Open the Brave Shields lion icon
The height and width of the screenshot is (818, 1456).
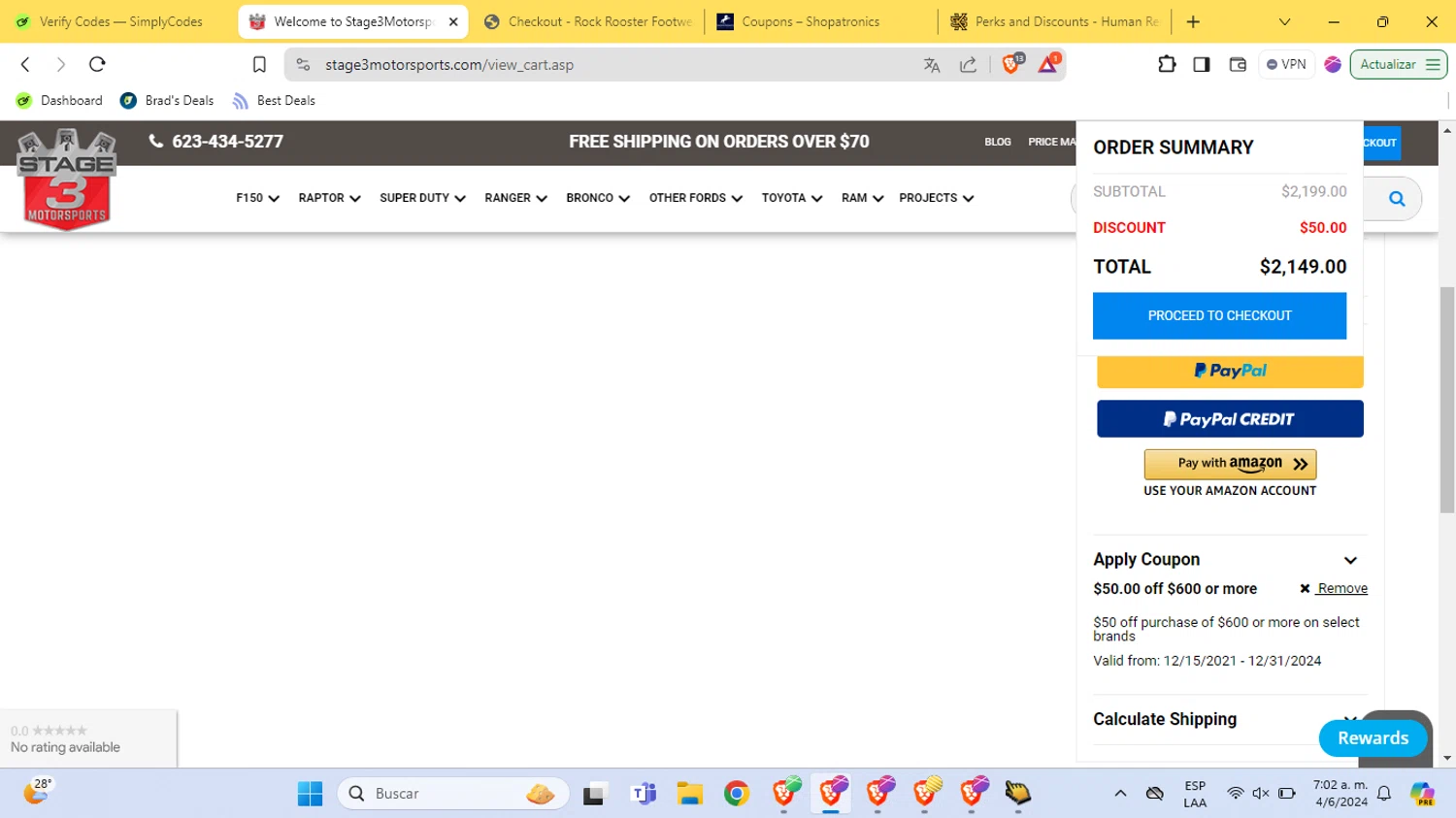click(1011, 64)
